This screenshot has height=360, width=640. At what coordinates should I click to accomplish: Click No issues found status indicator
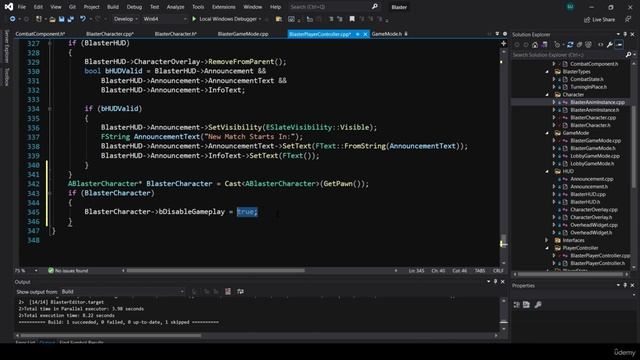pyautogui.click(x=68, y=271)
